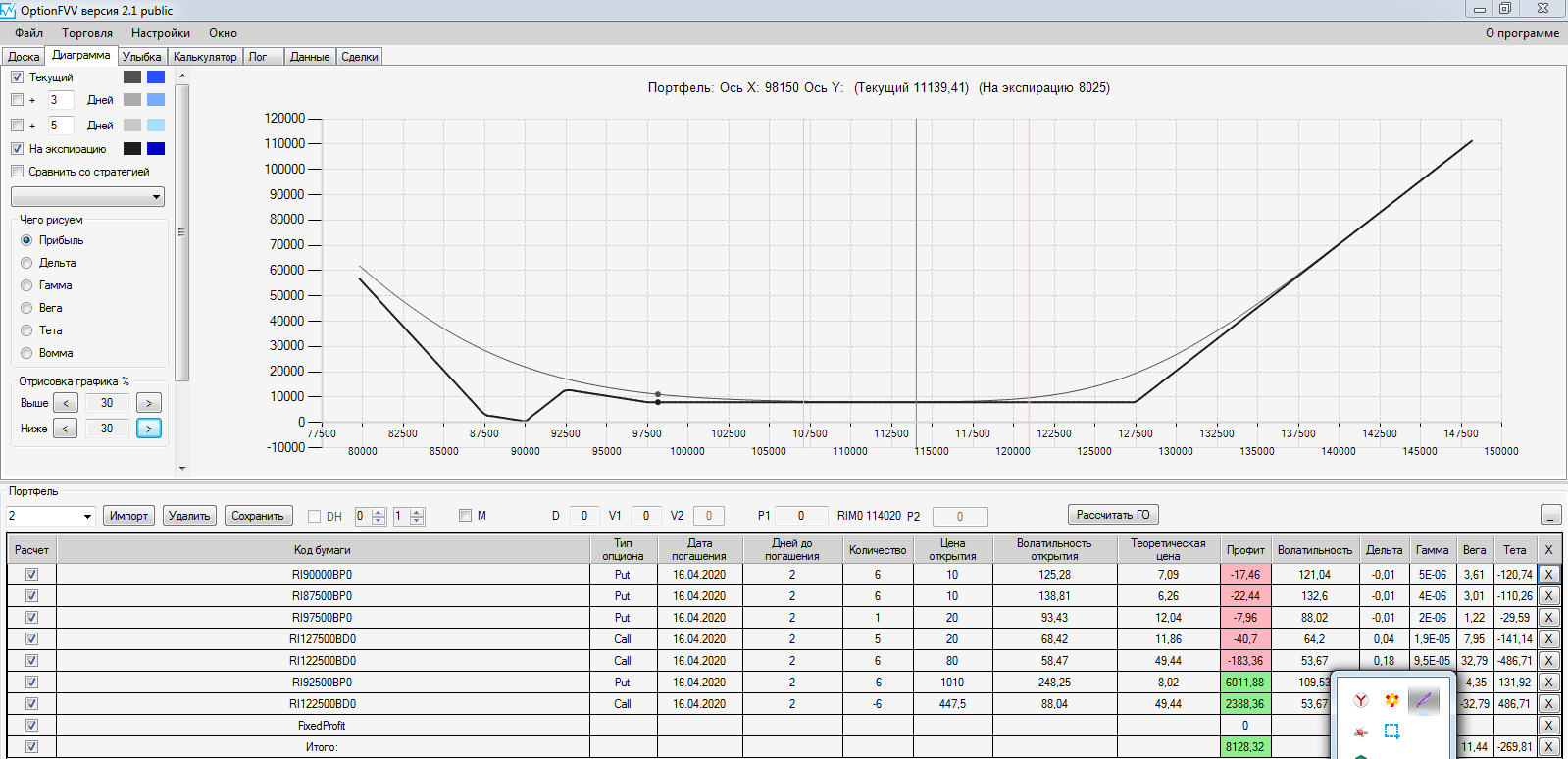
Task: Pick the dark gray swatch for Текущий
Action: click(x=132, y=77)
